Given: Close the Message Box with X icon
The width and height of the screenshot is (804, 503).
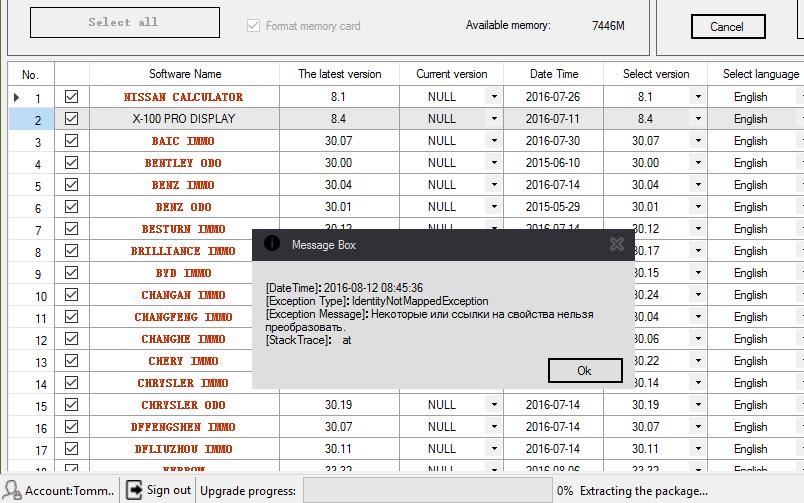Looking at the screenshot, I should [x=617, y=244].
